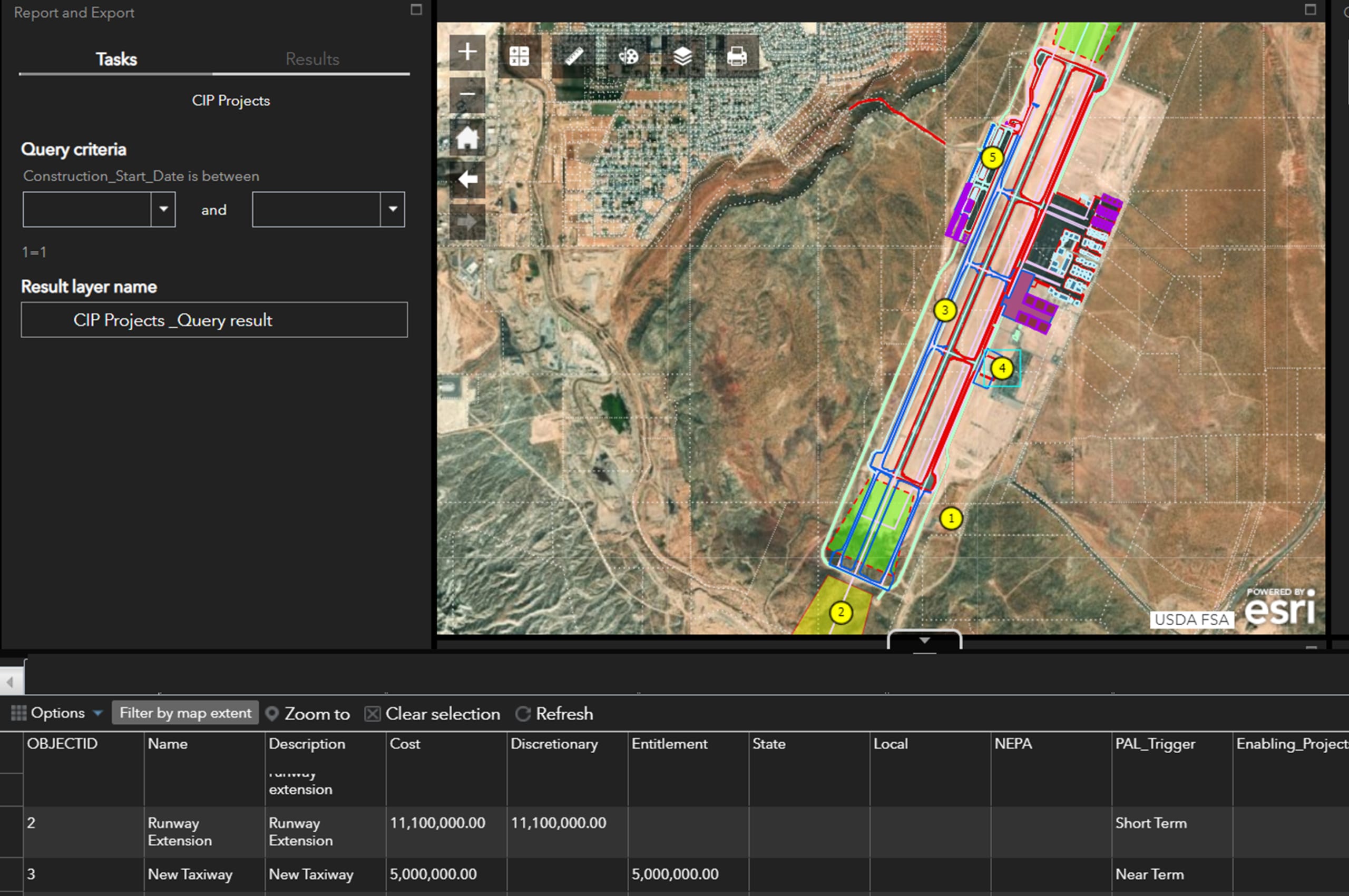
Task: Click the Result layer name field
Action: [x=214, y=320]
